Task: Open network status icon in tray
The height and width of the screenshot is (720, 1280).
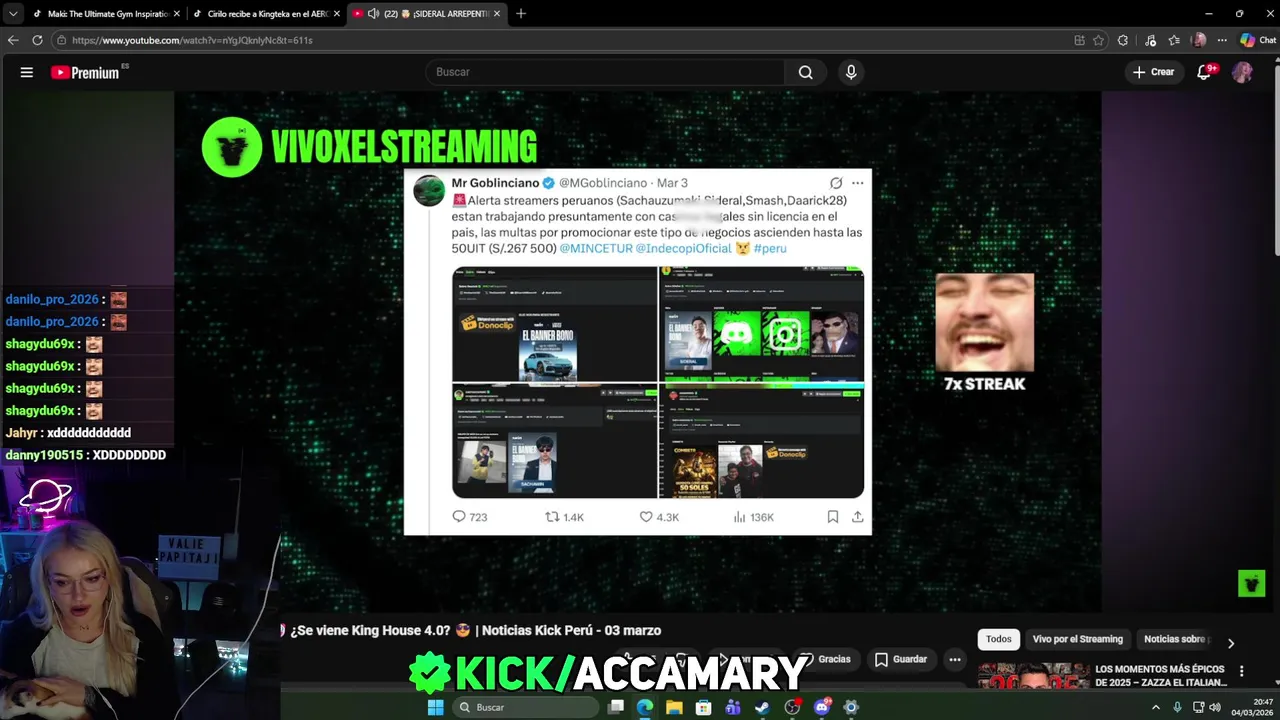Action: click(1198, 707)
